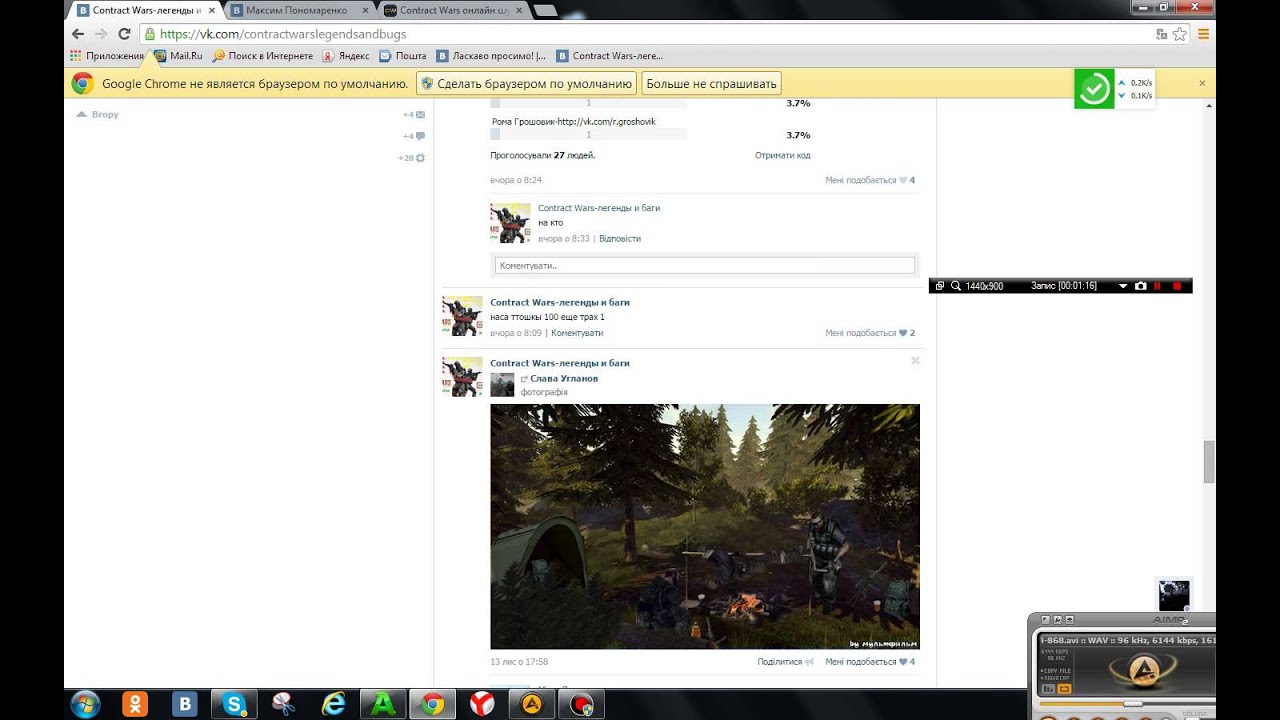The image size is (1280, 720).
Task: Click the address bar URL
Action: tap(283, 34)
